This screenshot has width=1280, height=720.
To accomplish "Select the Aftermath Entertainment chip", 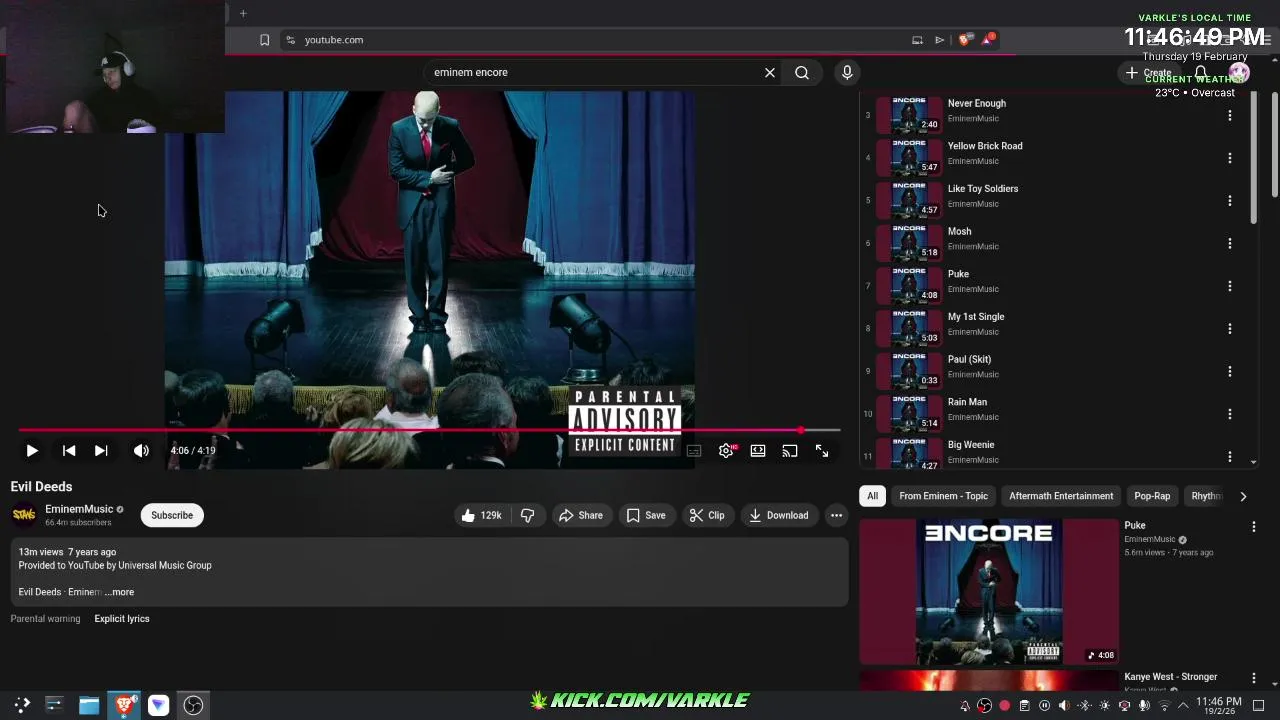I will (x=1061, y=496).
